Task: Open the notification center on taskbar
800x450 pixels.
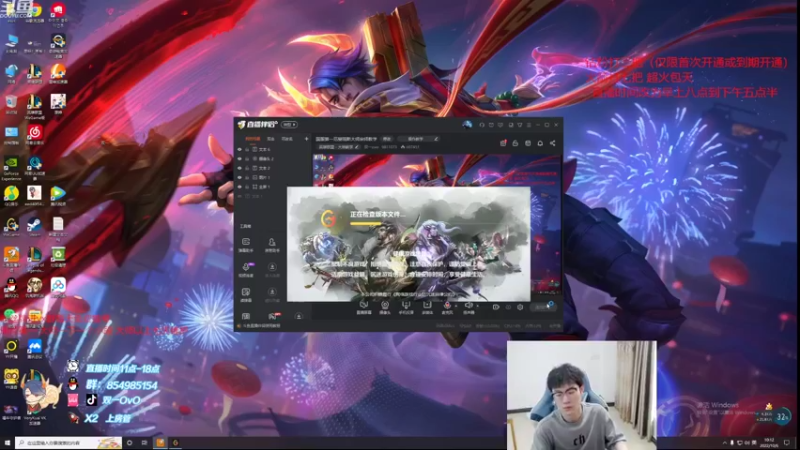Action: tap(787, 443)
